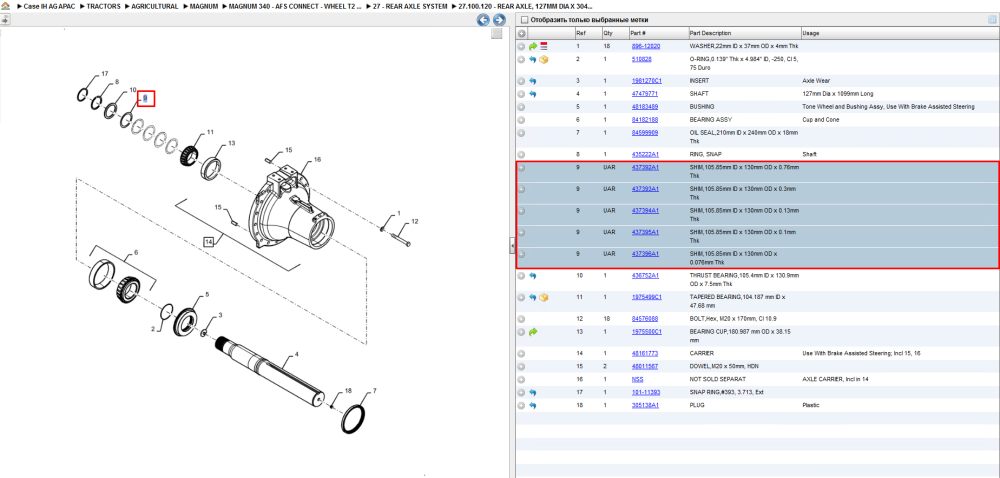Add WASHER row using its plus circle

coord(522,47)
